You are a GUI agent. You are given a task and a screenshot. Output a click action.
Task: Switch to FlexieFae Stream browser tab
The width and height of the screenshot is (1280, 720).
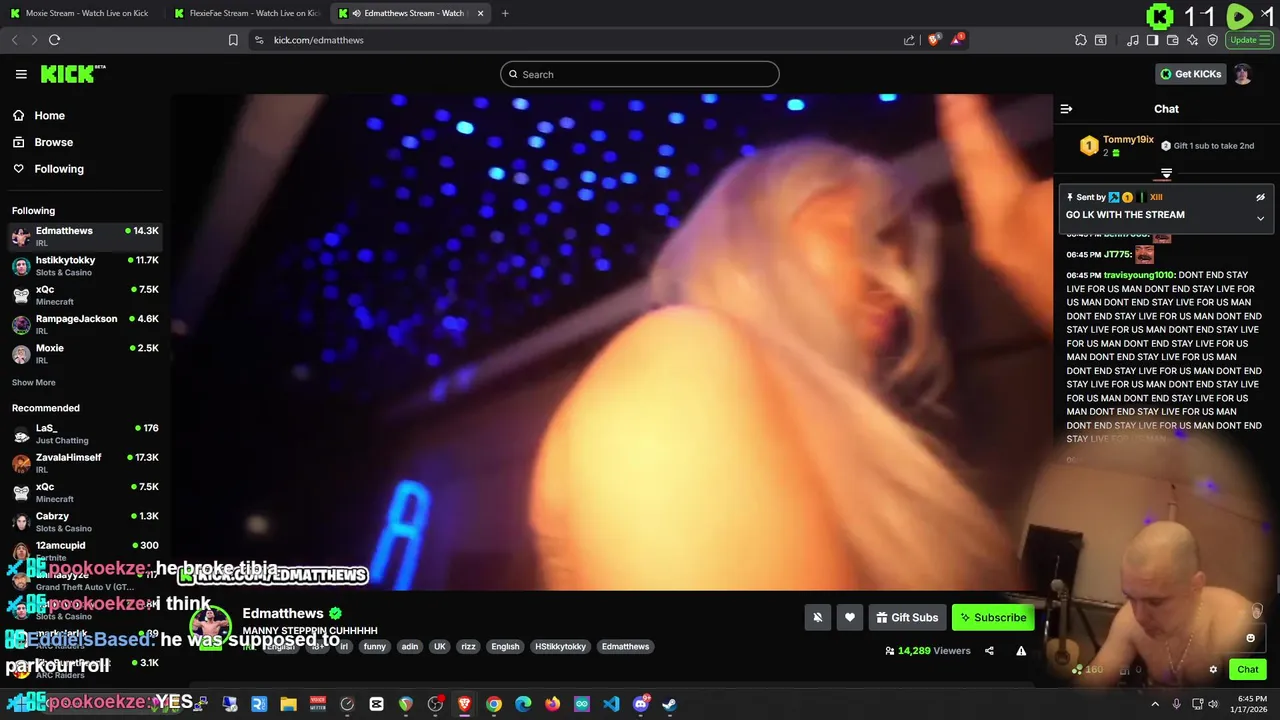(x=245, y=13)
